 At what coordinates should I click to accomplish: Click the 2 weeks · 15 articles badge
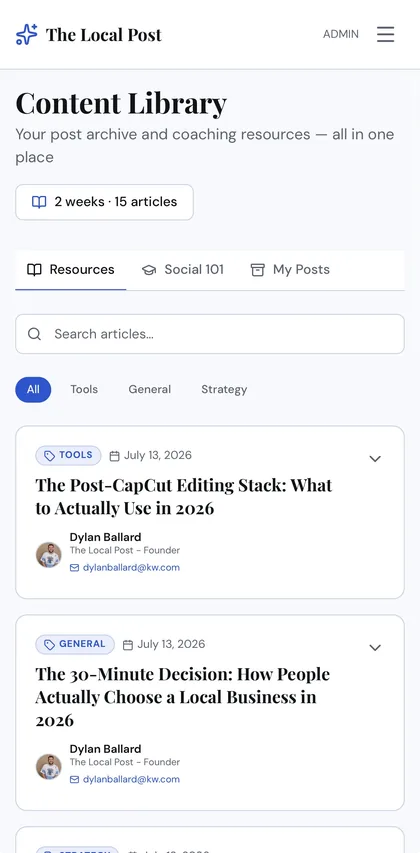(x=104, y=202)
